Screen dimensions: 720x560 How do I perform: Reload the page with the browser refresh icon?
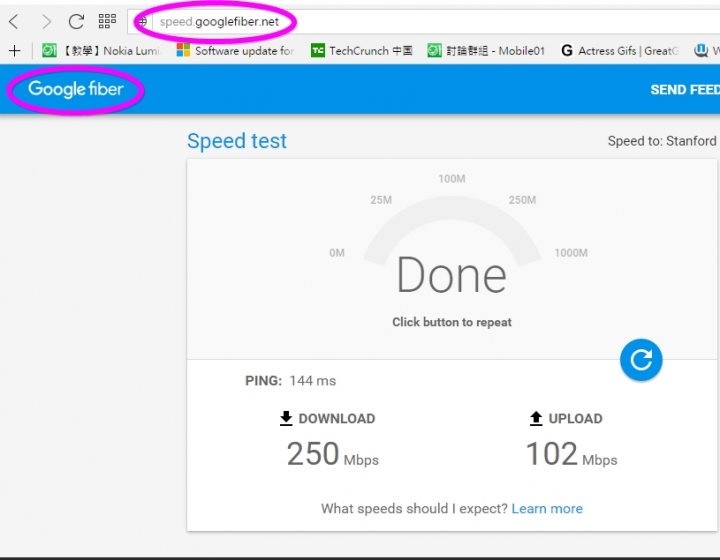76,21
